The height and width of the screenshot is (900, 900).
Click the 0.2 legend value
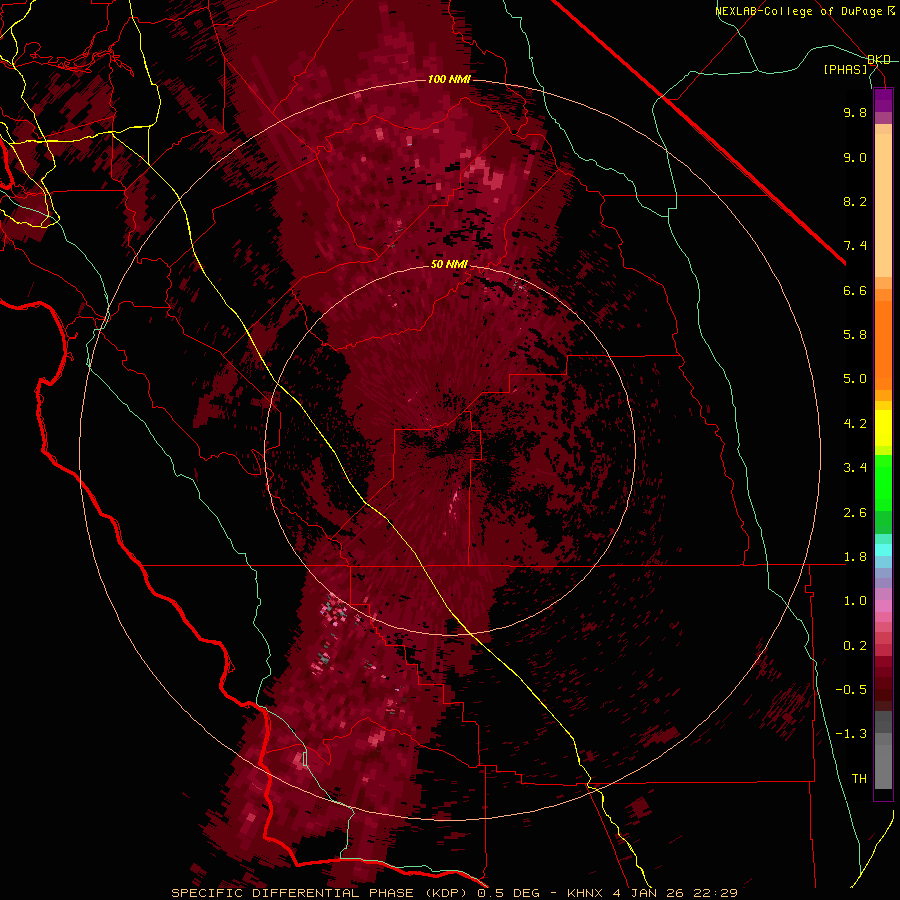[855, 646]
